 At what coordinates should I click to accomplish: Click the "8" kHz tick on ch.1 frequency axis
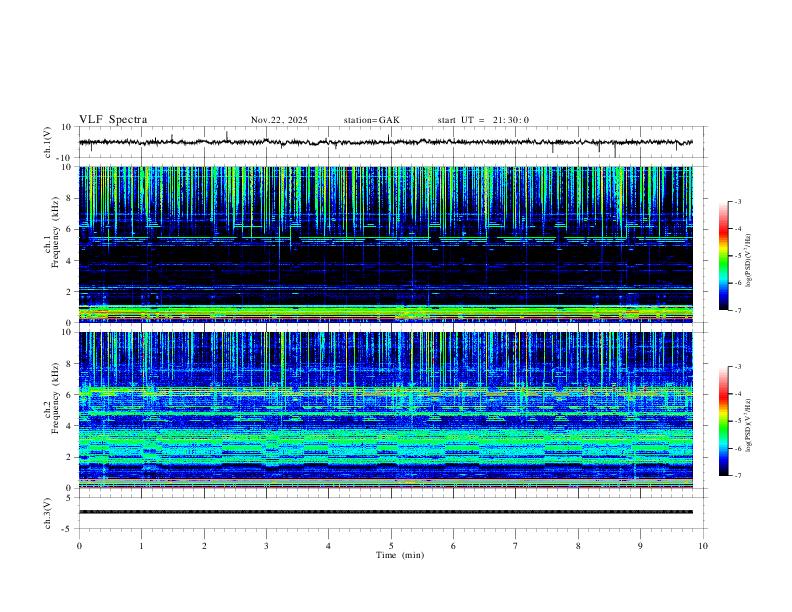pos(69,198)
